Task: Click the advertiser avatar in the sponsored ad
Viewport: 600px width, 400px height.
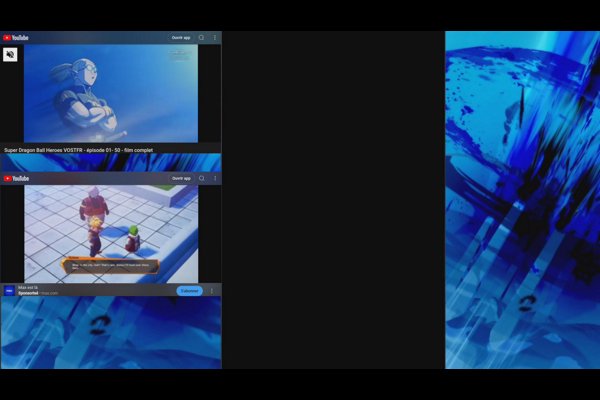Action: tap(9, 291)
